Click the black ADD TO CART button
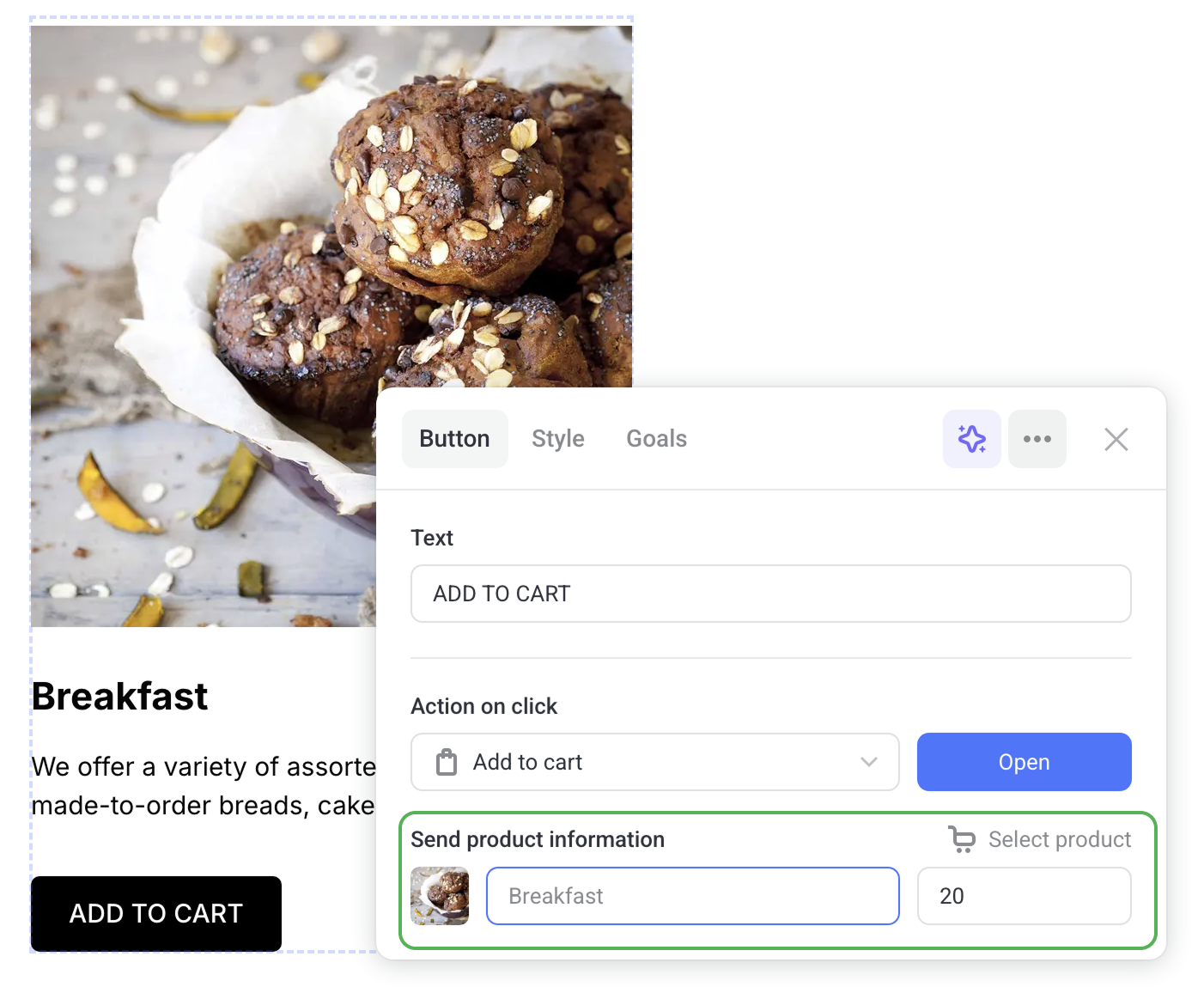The image size is (1204, 993). coord(156,913)
